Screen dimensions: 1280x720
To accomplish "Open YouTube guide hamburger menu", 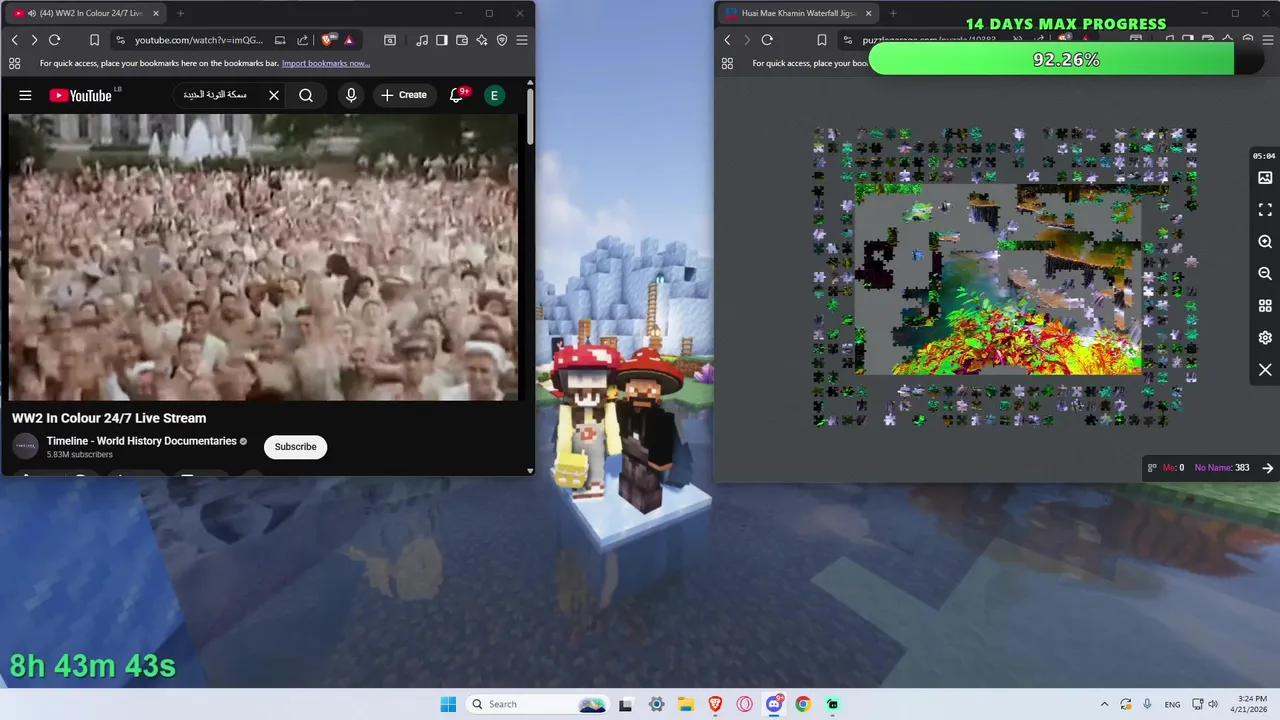I will 25,95.
